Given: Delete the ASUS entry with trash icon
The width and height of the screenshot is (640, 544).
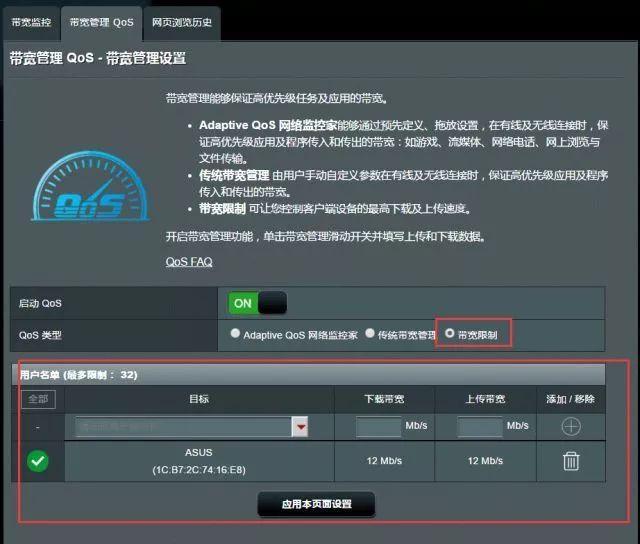Looking at the screenshot, I should coord(570,461).
